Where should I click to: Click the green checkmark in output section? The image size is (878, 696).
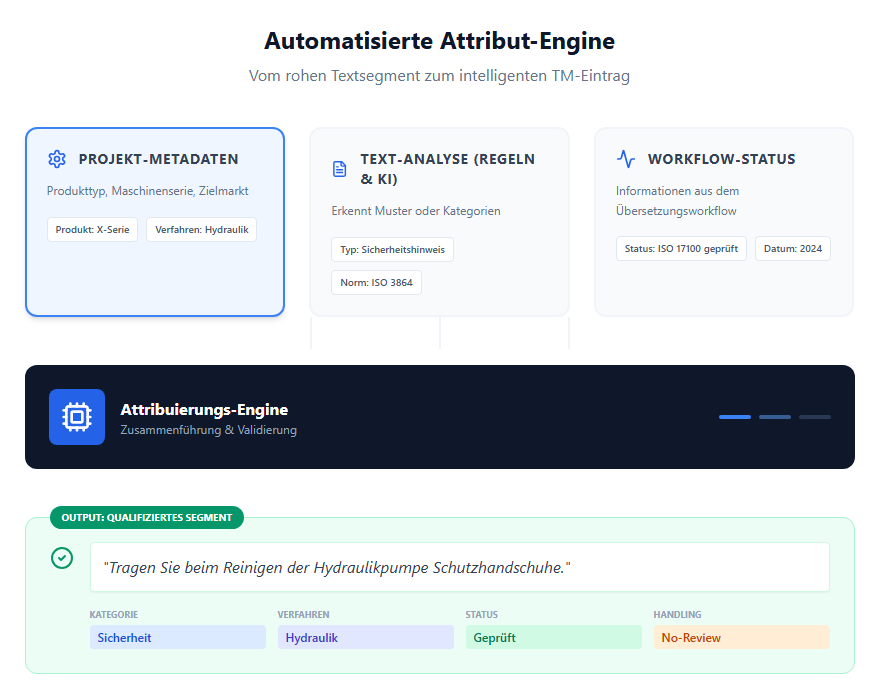[62, 559]
